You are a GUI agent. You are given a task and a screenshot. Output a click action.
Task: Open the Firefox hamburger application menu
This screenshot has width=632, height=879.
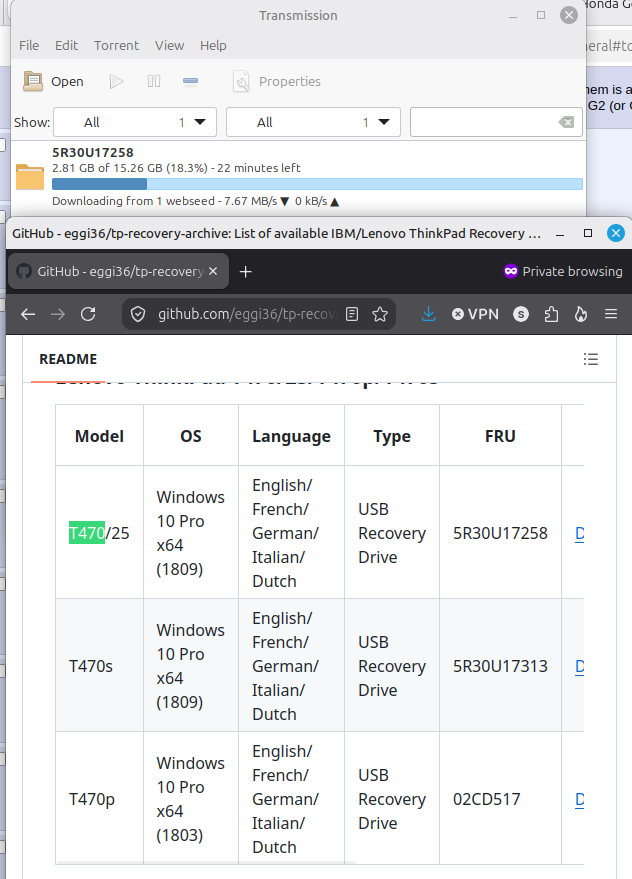tap(611, 314)
